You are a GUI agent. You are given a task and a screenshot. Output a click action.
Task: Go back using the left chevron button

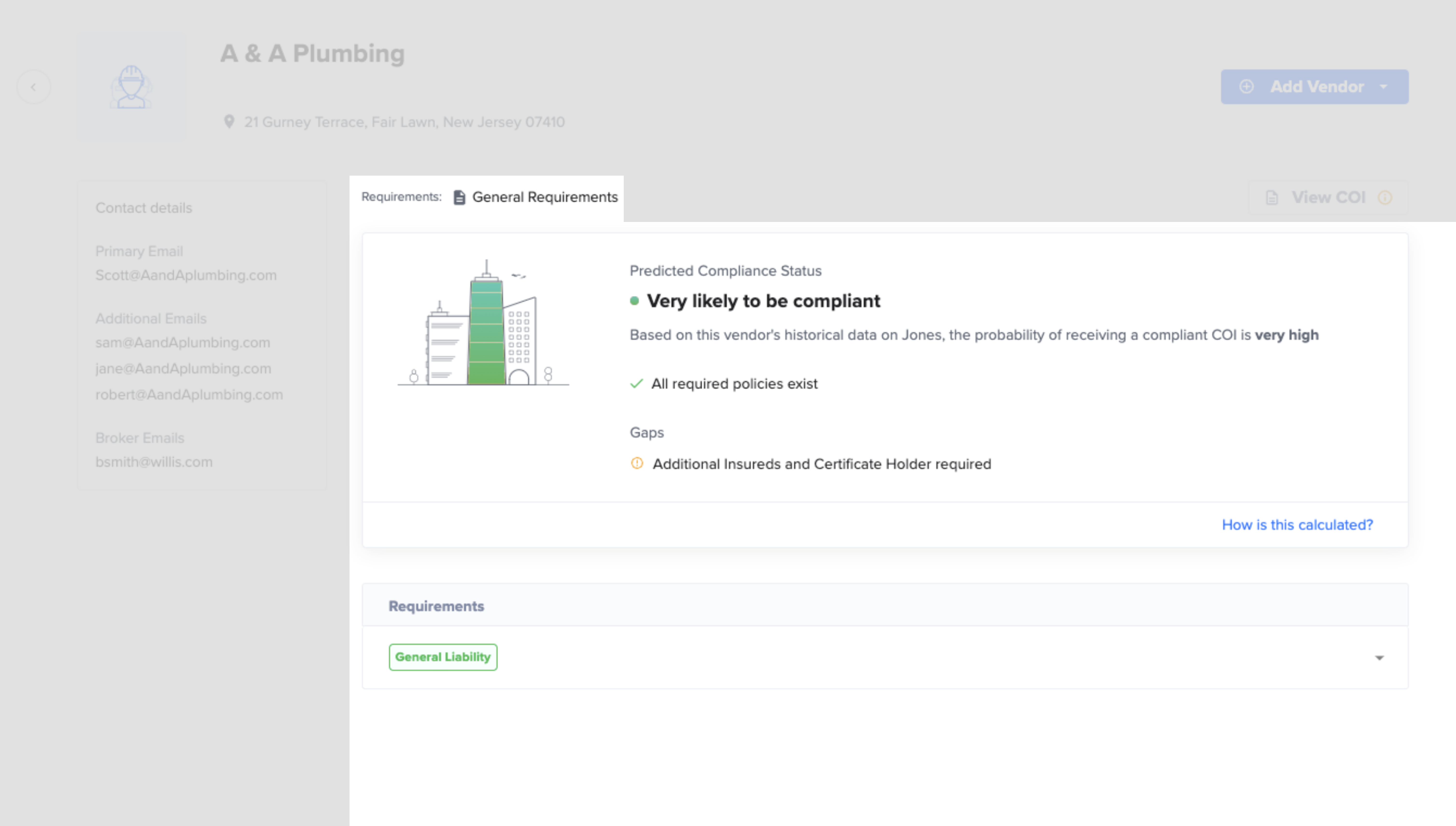(x=34, y=87)
